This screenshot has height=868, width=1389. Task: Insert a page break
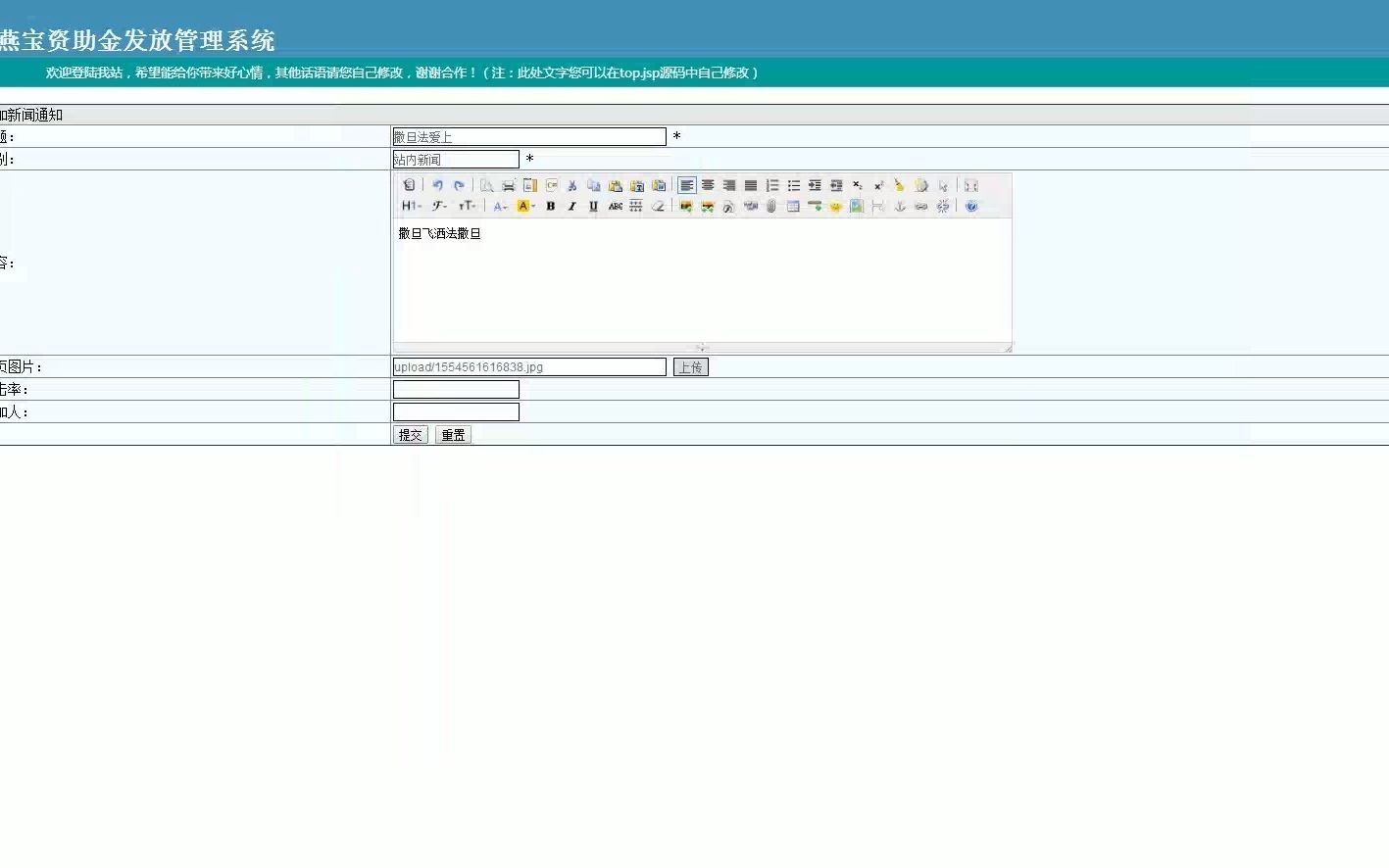click(877, 206)
